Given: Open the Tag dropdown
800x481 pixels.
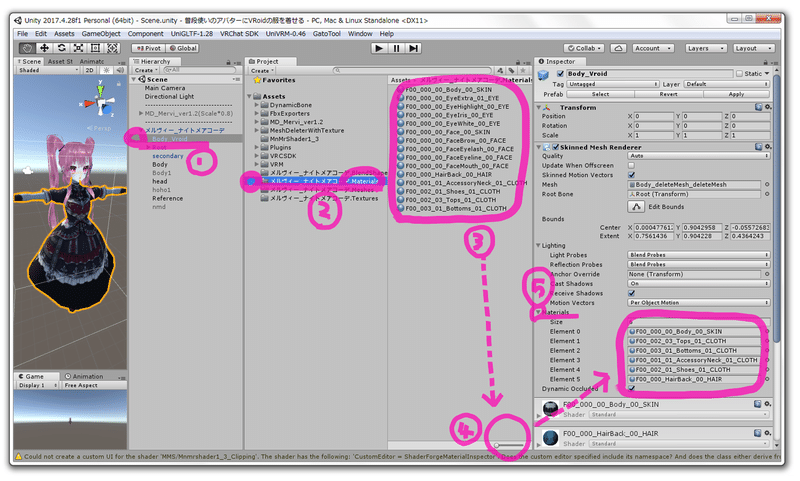Looking at the screenshot, I should (x=613, y=85).
